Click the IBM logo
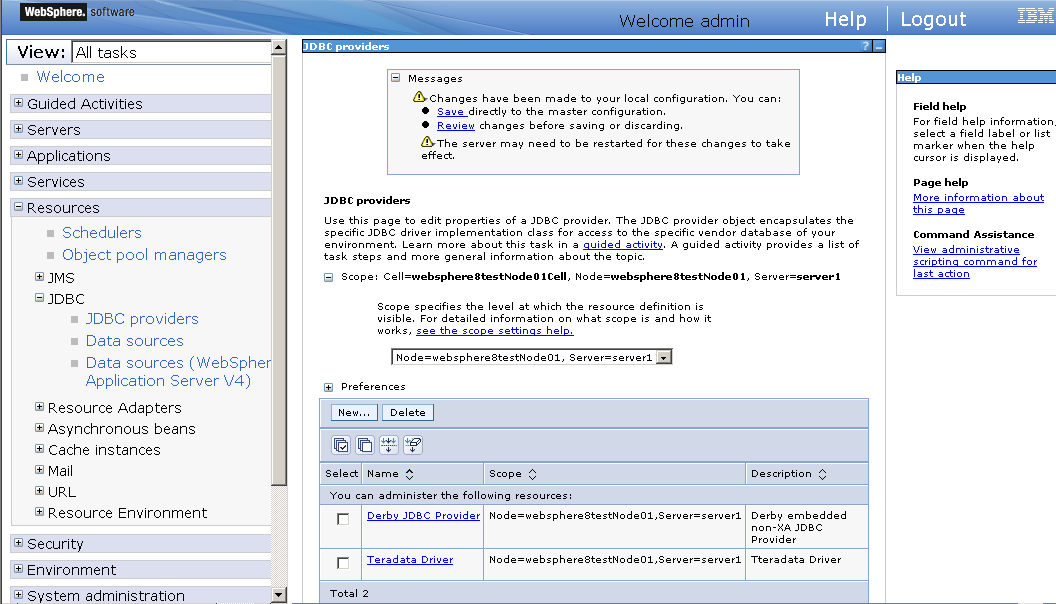Image resolution: width=1056 pixels, height=604 pixels. click(1035, 15)
